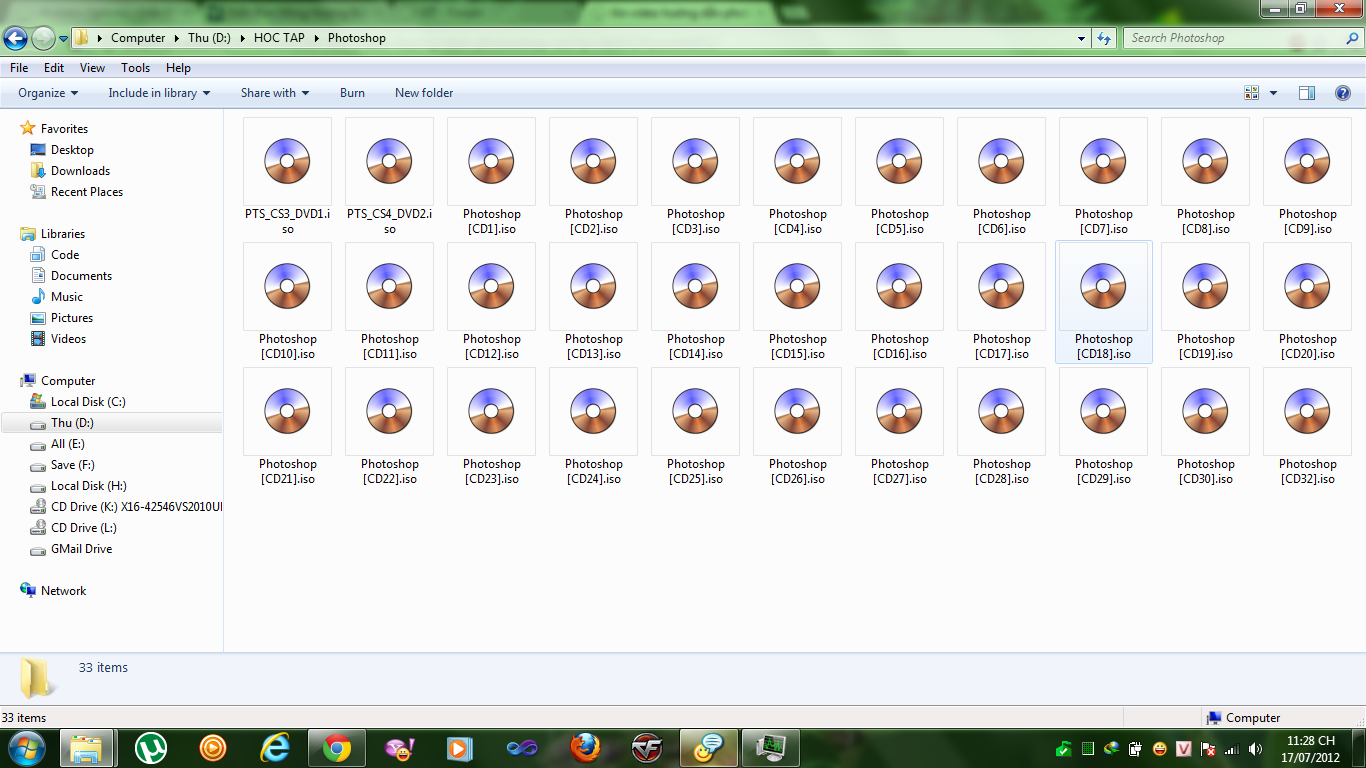Select the PTS_CS3_DVD1.iso disc image

(287, 162)
